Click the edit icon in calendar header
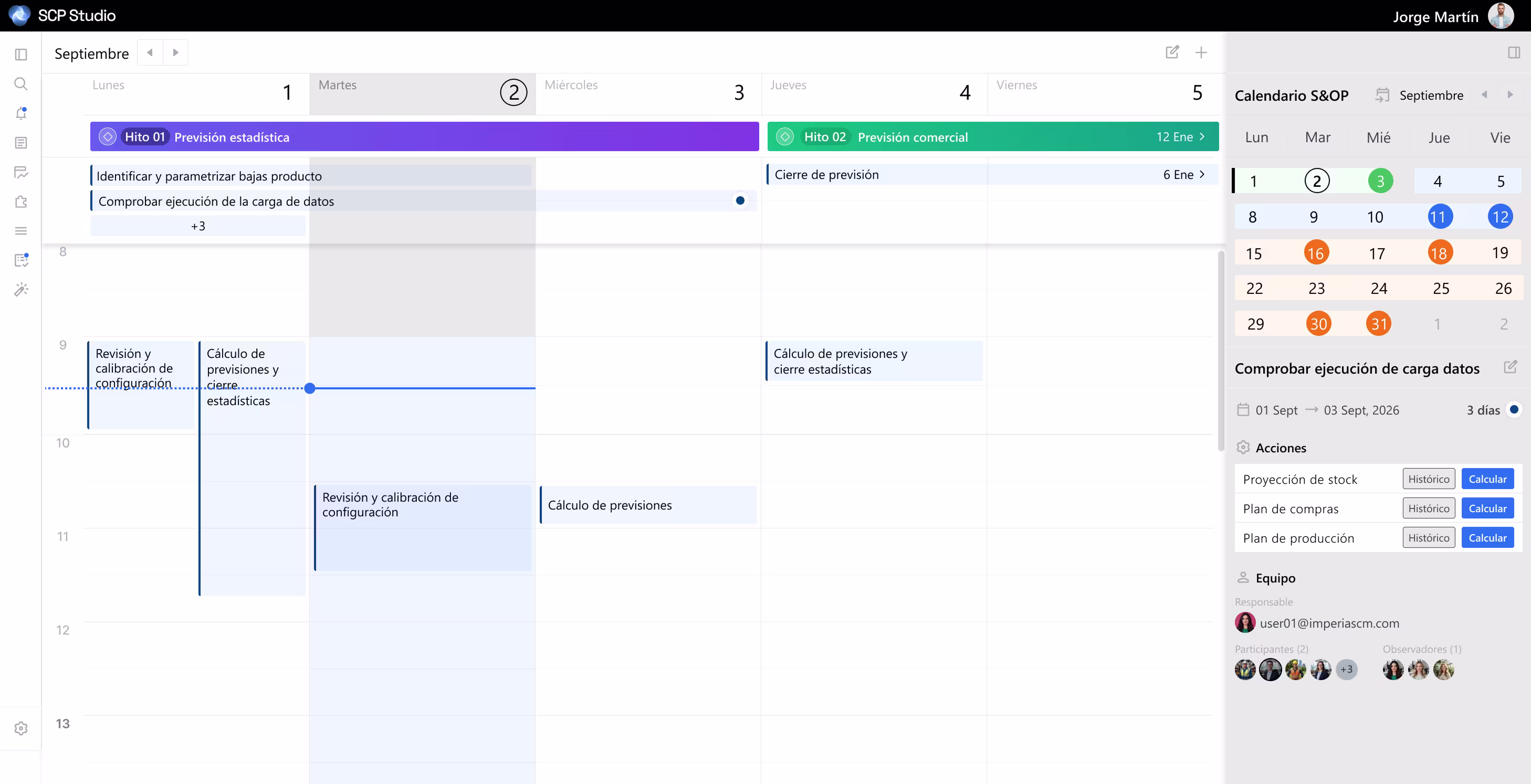Image resolution: width=1531 pixels, height=784 pixels. click(1171, 52)
